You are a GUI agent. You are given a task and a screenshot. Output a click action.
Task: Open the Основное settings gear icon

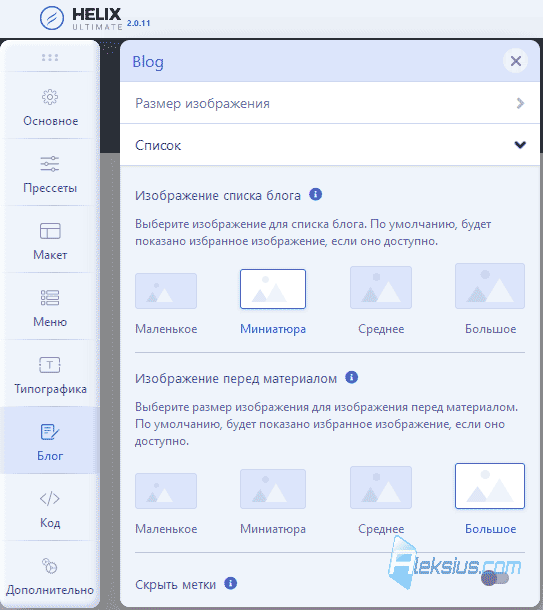point(50,97)
